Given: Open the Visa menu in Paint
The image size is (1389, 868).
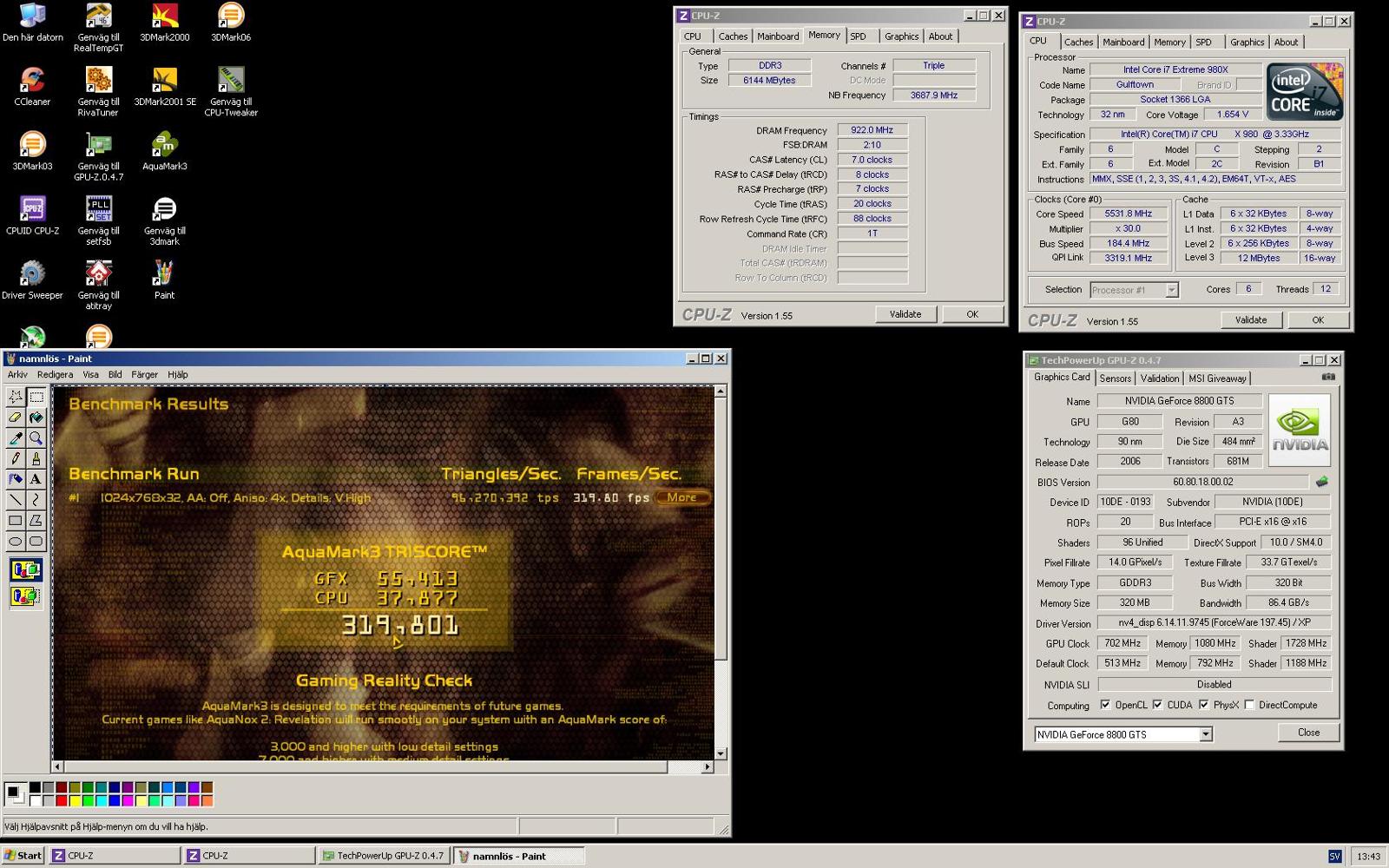Looking at the screenshot, I should [x=90, y=374].
